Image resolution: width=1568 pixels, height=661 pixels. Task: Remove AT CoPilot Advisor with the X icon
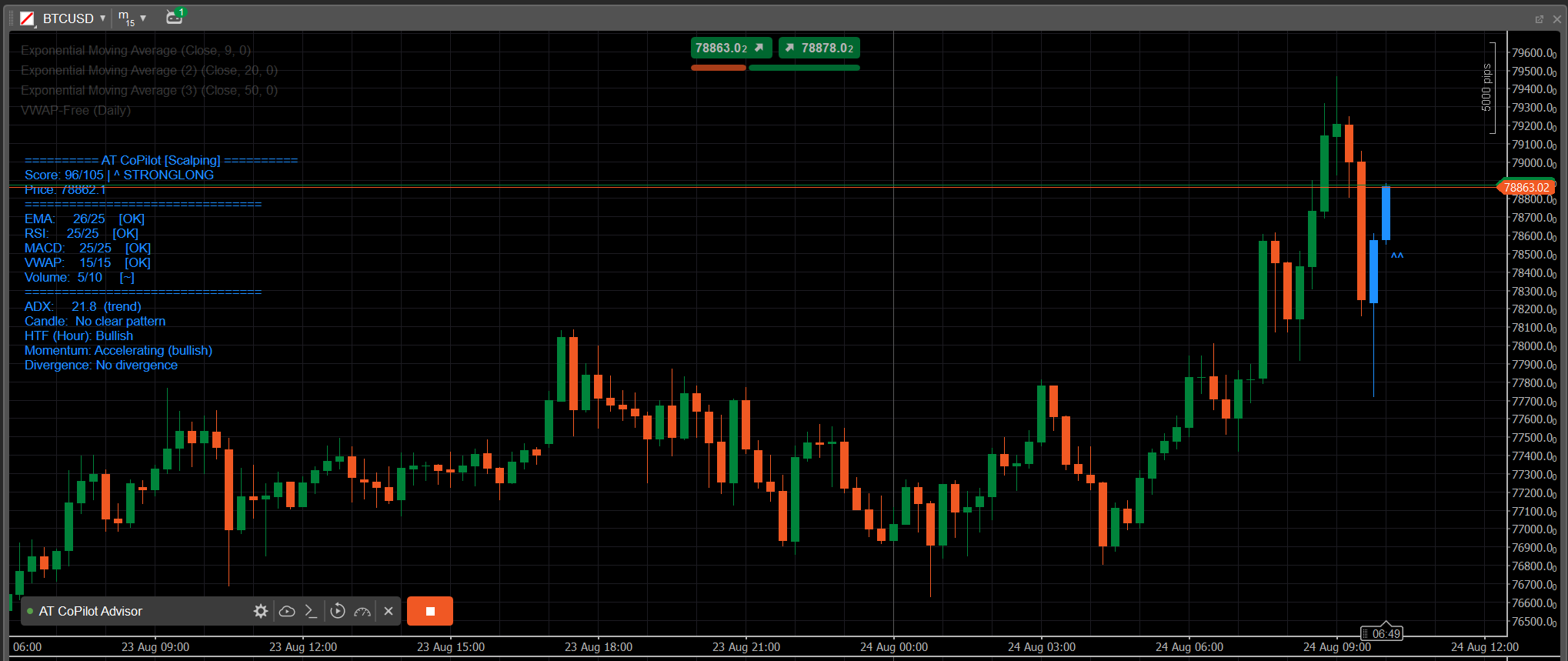389,611
